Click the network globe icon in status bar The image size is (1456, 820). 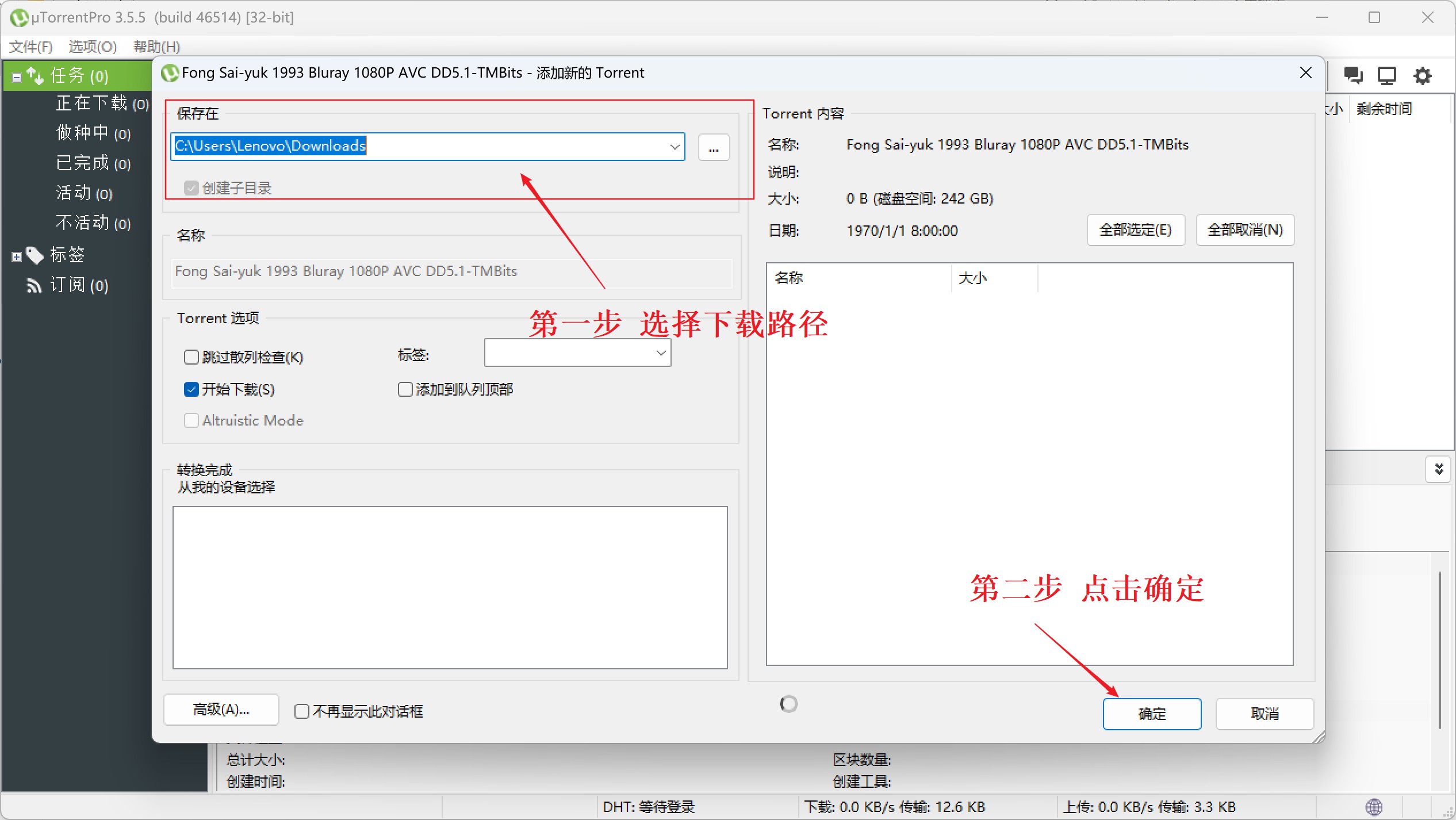[x=1374, y=807]
